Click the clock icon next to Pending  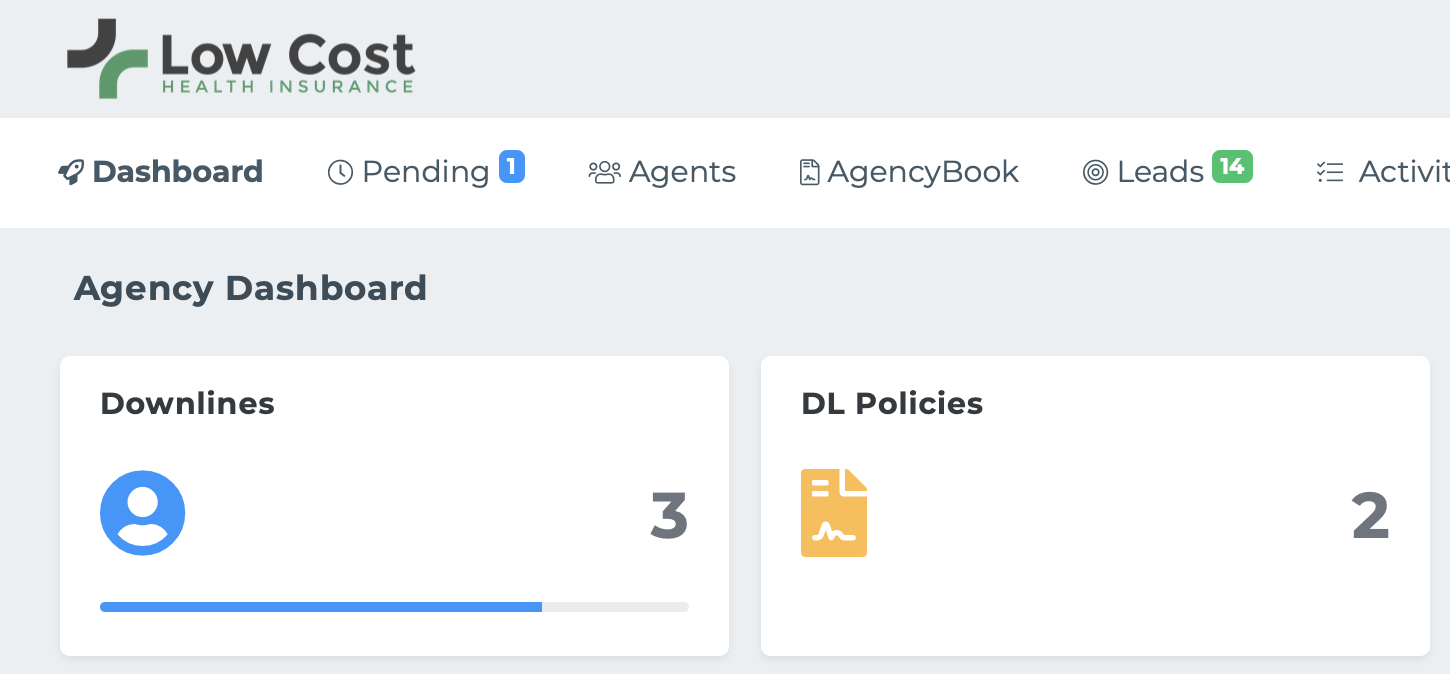340,172
